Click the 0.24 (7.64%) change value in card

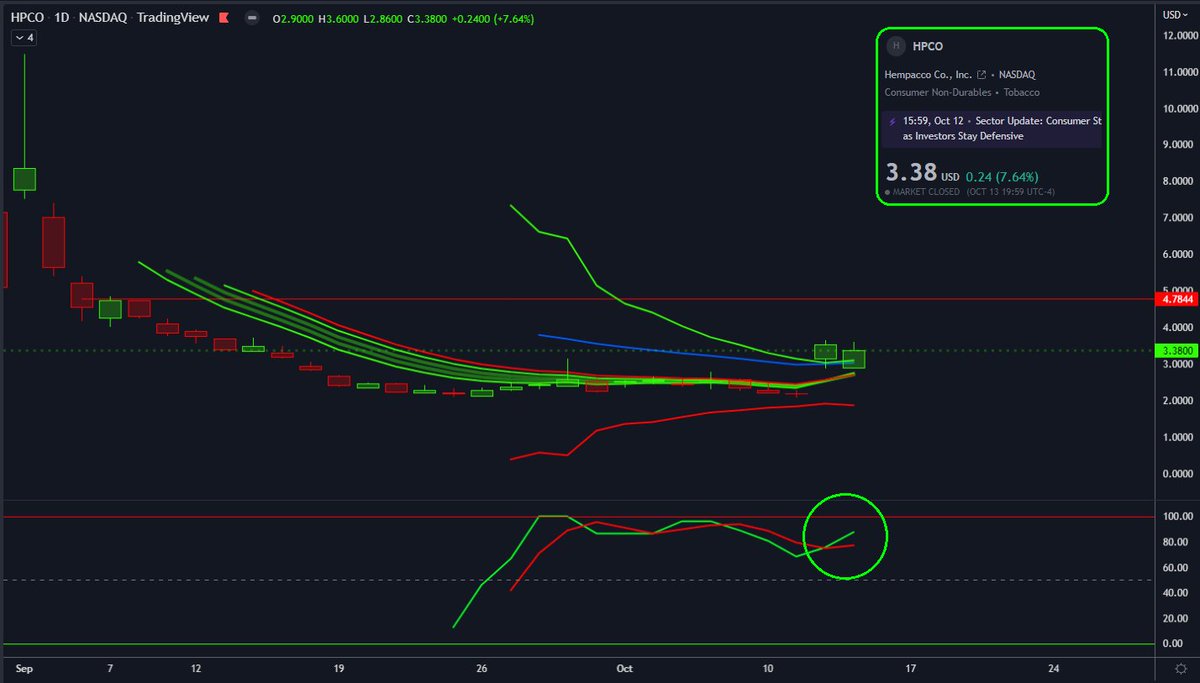1004,178
